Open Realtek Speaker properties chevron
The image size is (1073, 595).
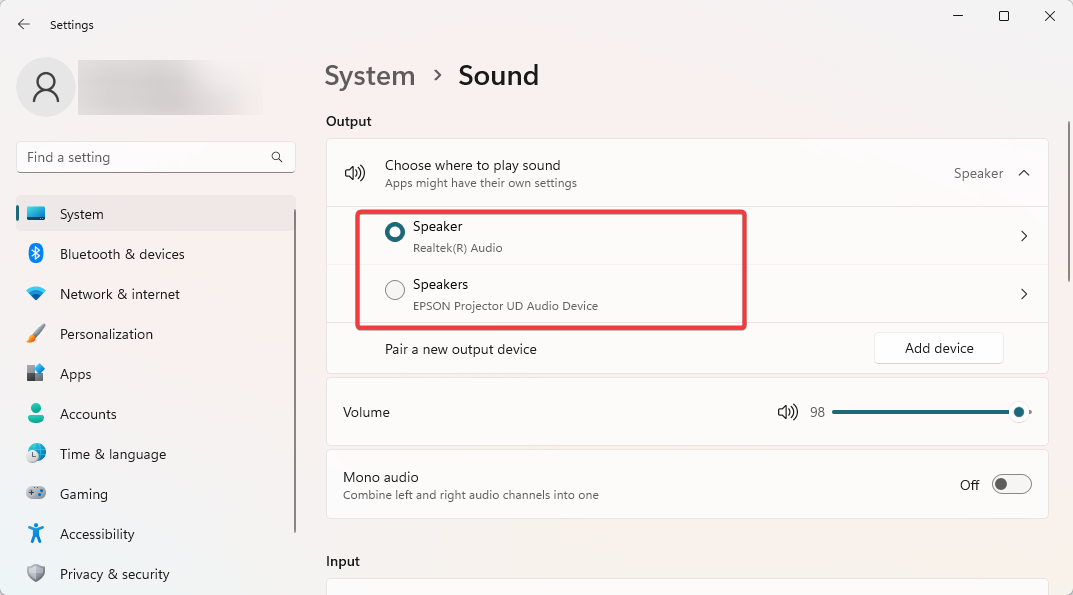tap(1024, 236)
